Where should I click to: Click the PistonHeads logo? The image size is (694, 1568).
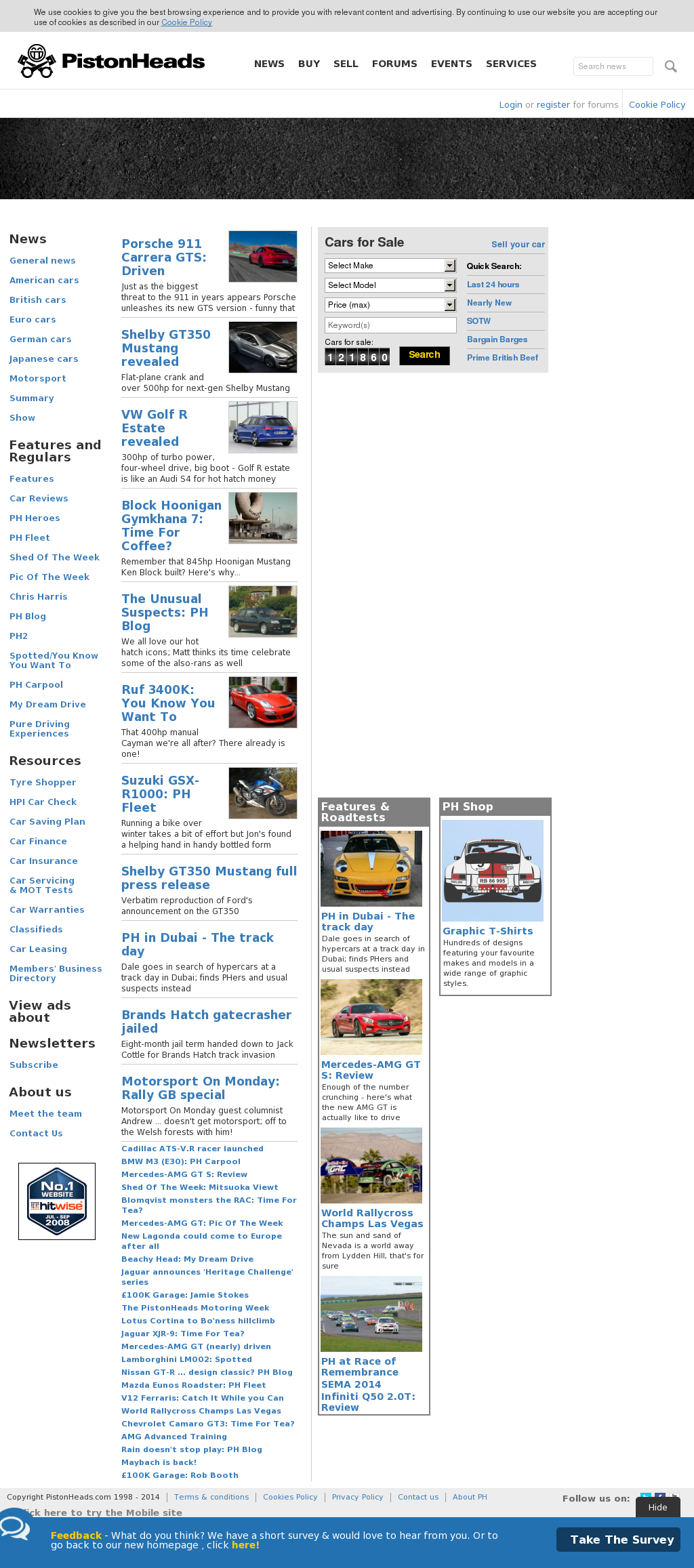(x=111, y=62)
